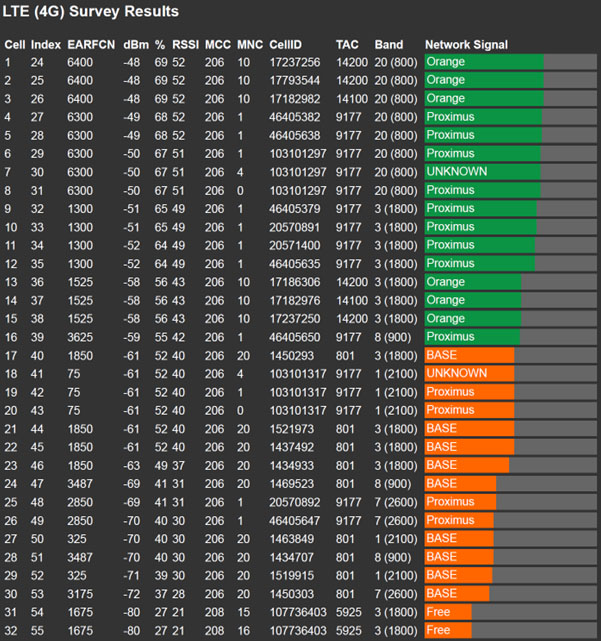Select CellID 1463849

(x=292, y=539)
